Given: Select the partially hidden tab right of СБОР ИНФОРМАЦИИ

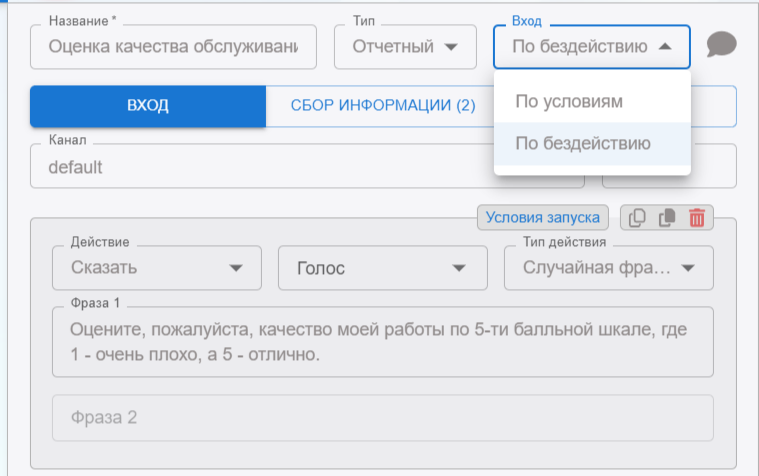Looking at the screenshot, I should tap(713, 106).
